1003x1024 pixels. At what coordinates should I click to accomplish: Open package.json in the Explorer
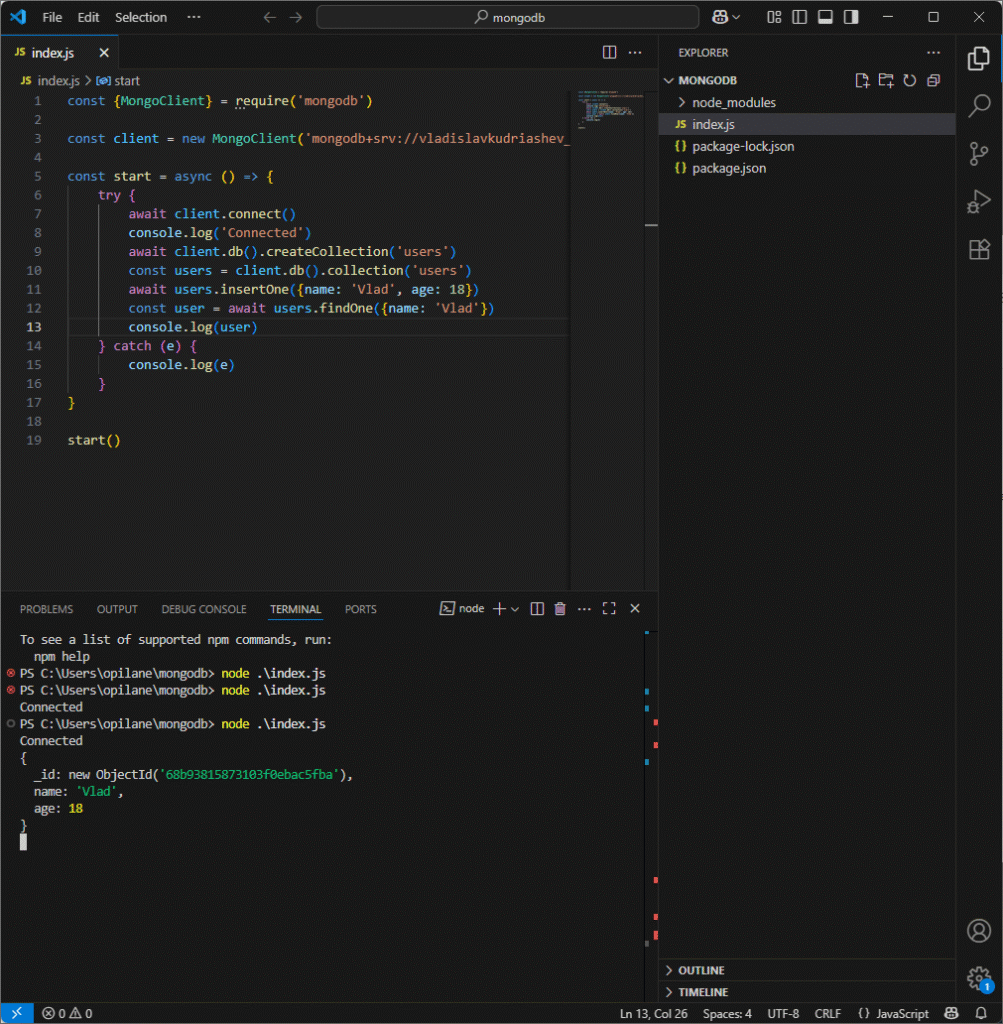point(729,168)
